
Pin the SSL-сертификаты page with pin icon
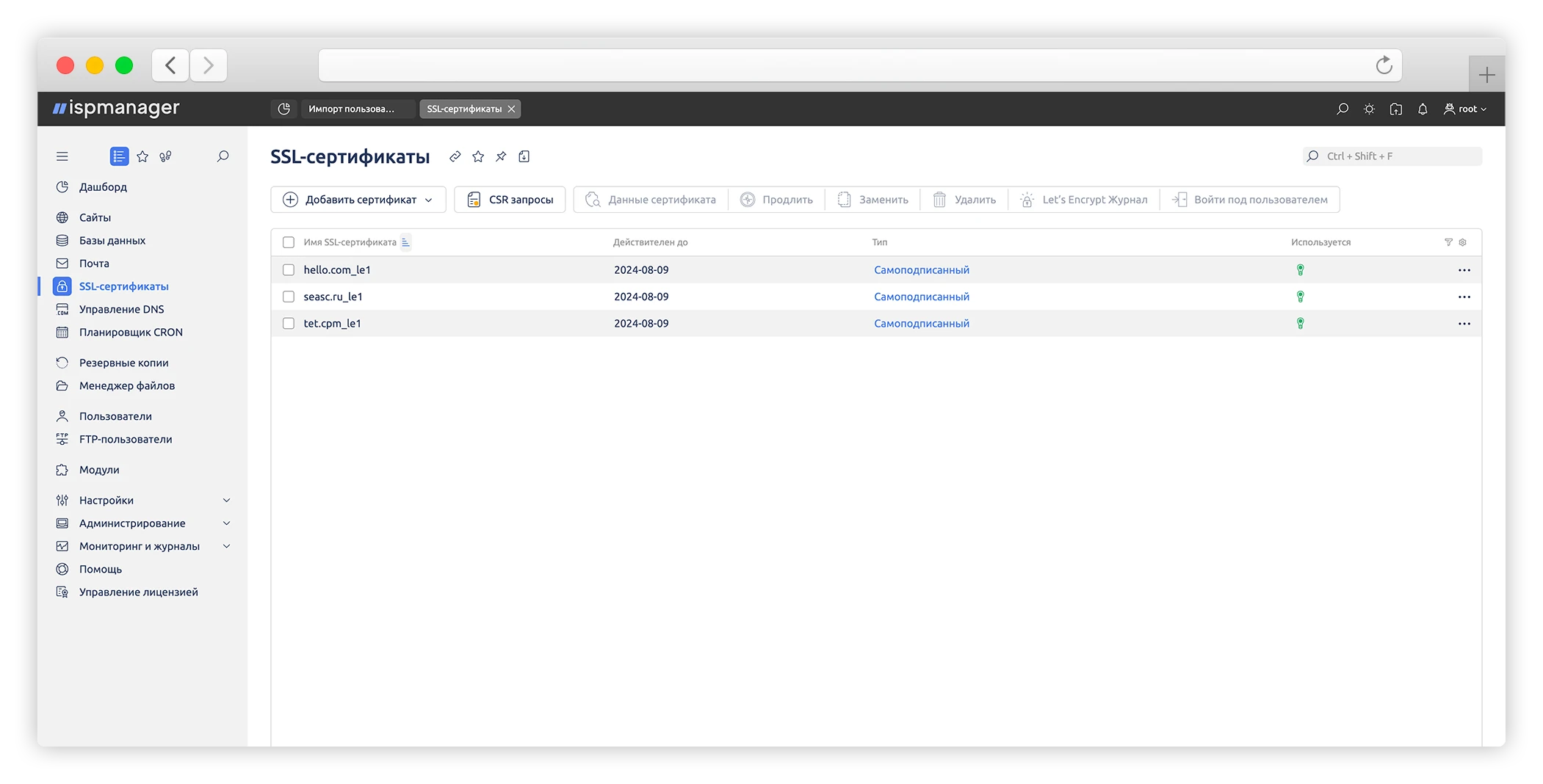coord(501,156)
